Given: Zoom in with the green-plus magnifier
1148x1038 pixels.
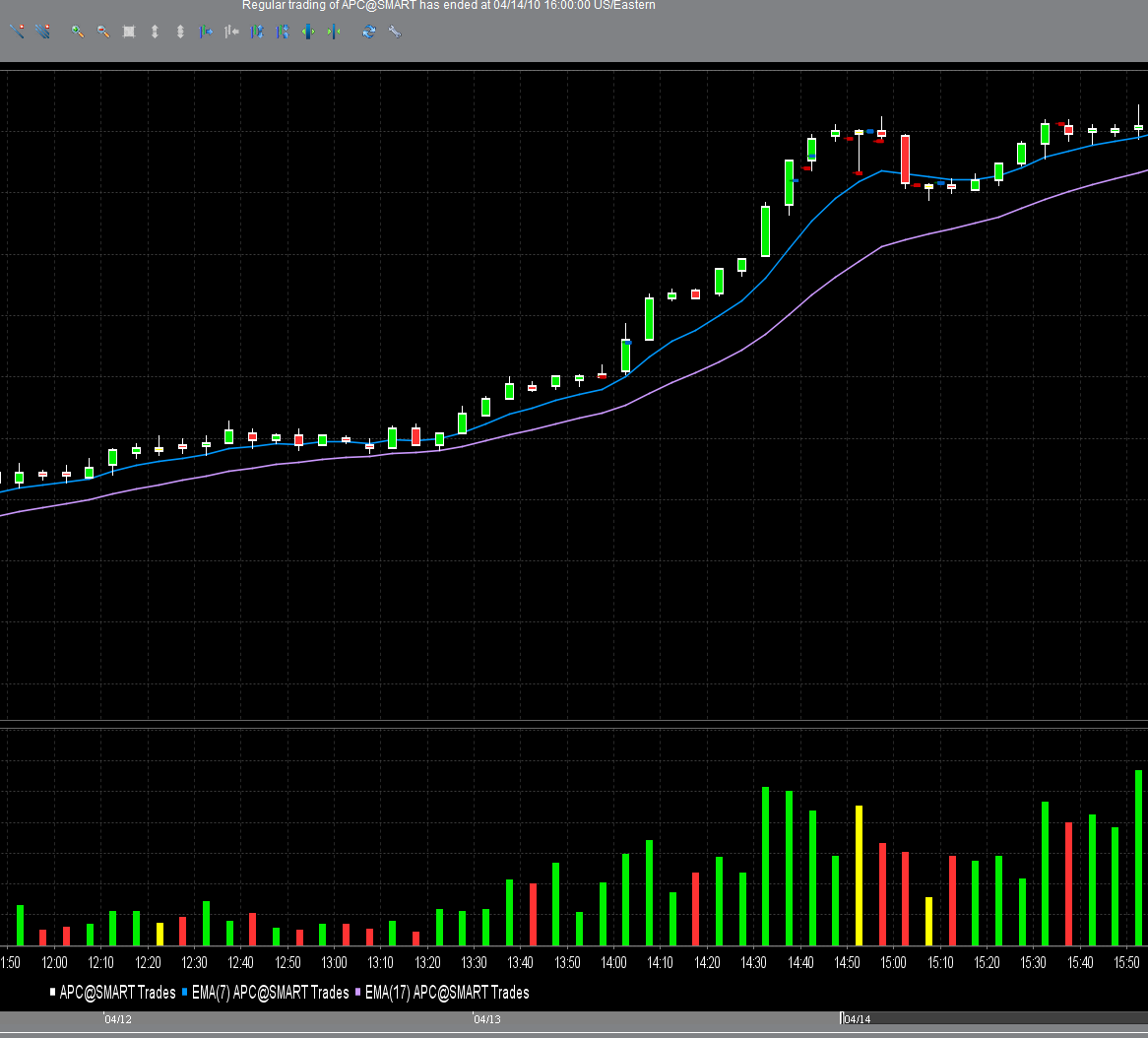Looking at the screenshot, I should point(78,32).
